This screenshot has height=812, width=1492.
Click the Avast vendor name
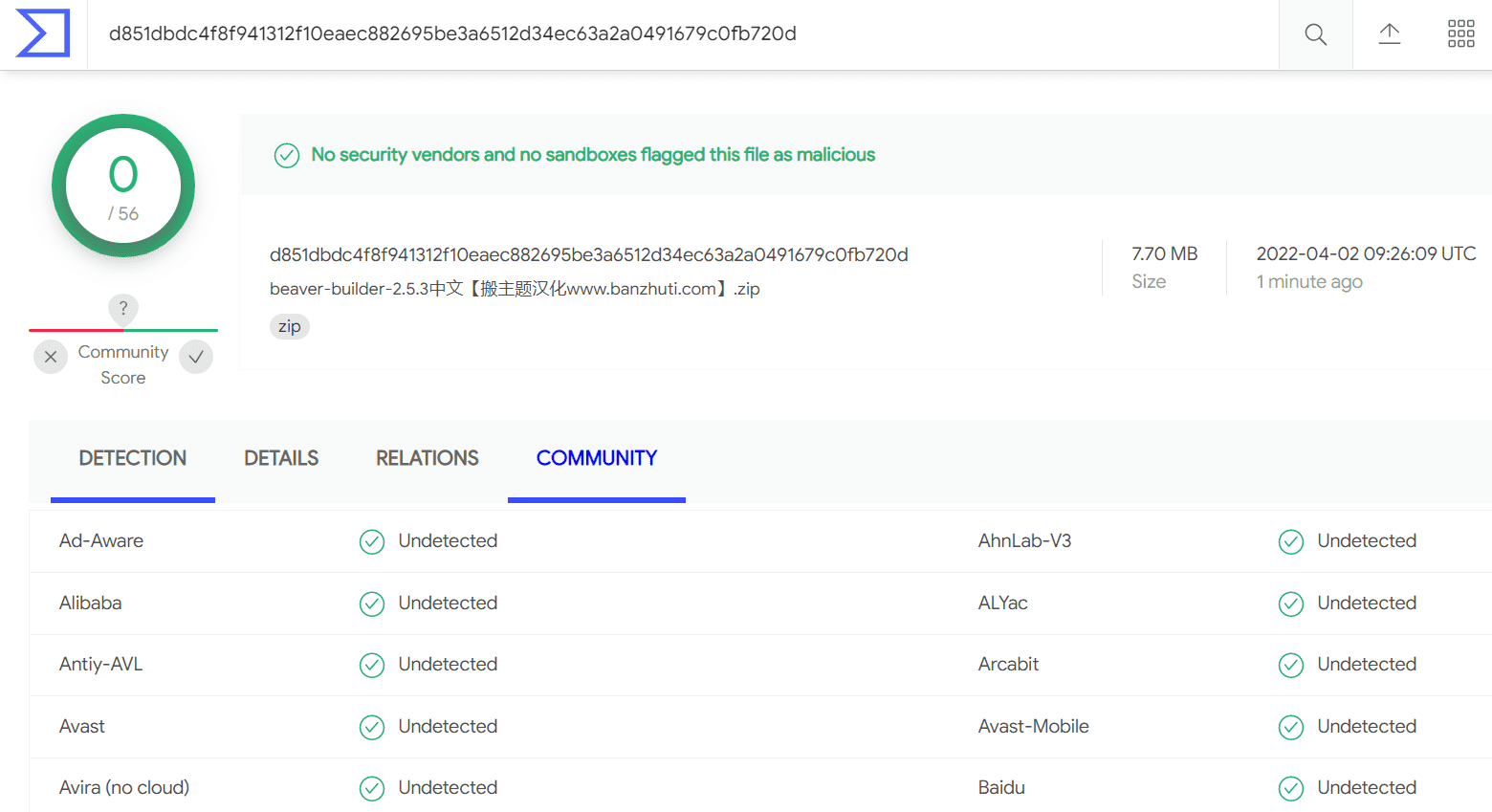pos(82,727)
